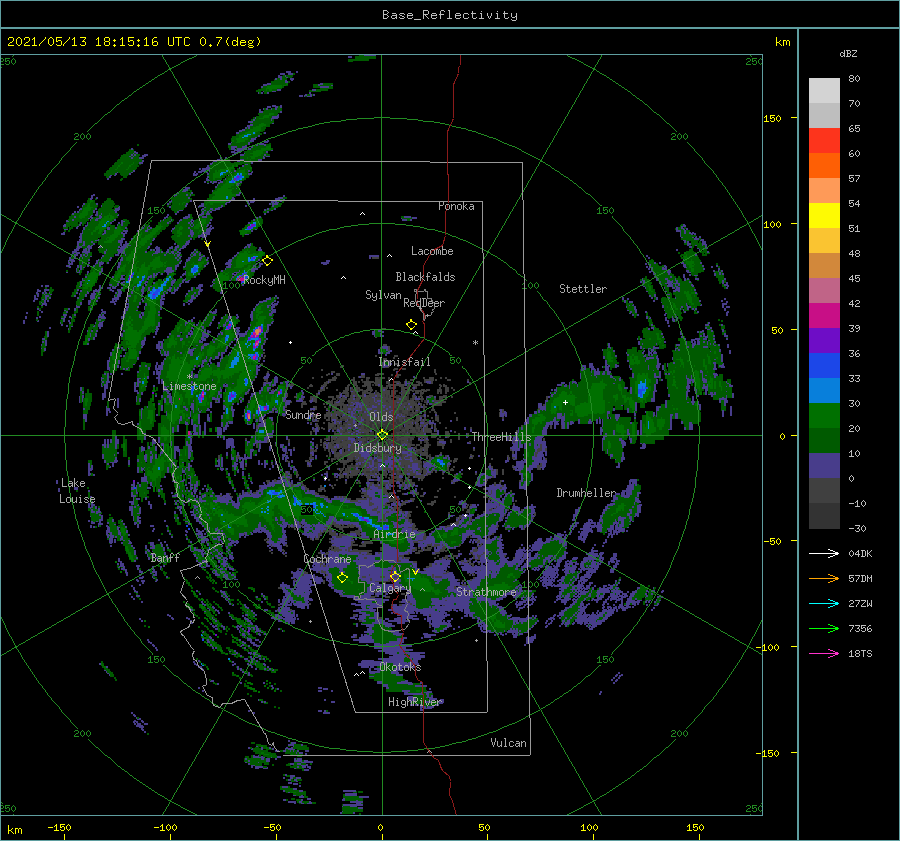900x841 pixels.
Task: Click the orange 57DM arrow in legend
Action: pyautogui.click(x=824, y=579)
